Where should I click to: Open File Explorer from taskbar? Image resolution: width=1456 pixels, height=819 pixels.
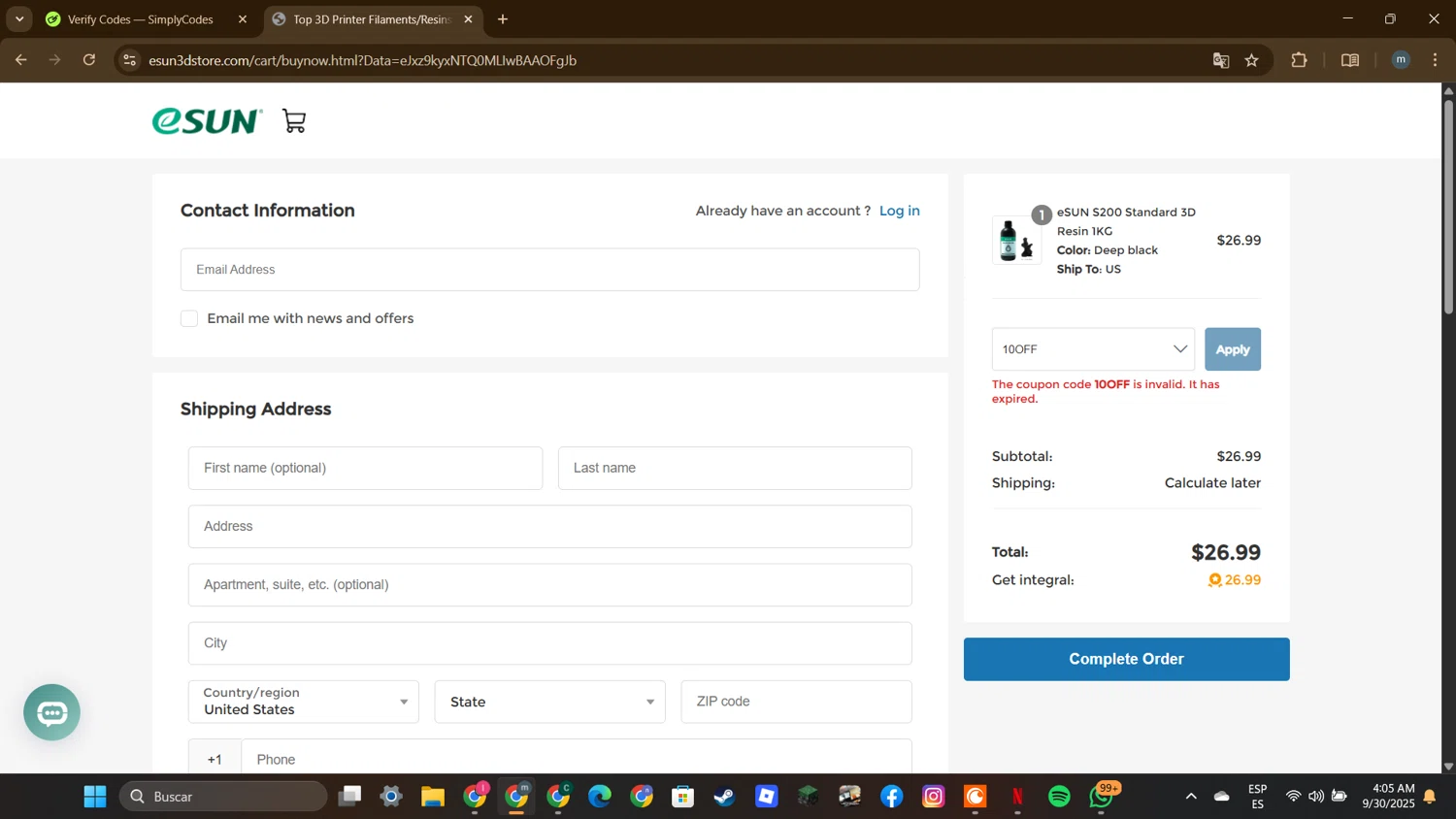tap(433, 797)
